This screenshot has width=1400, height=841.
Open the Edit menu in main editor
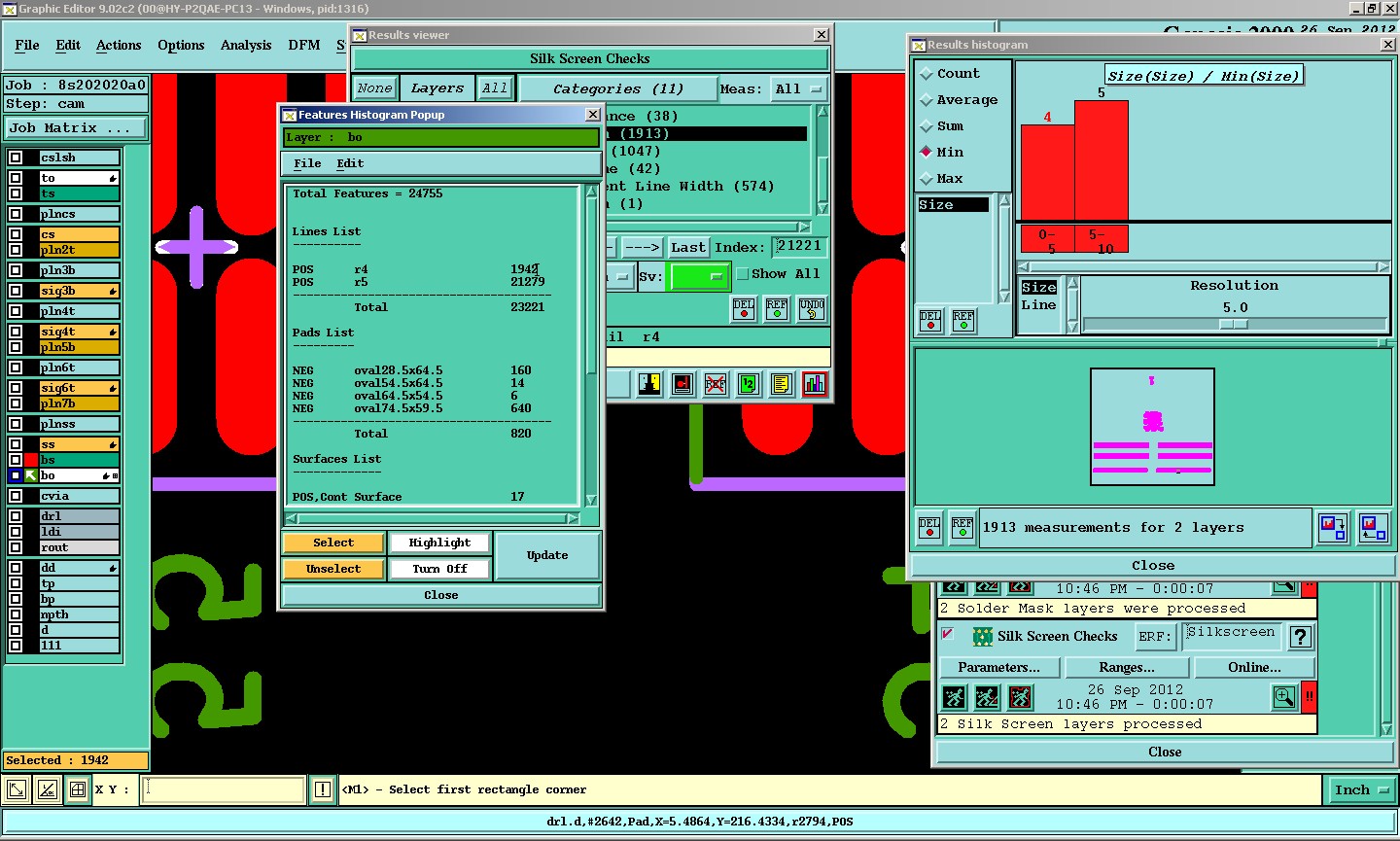coord(68,46)
